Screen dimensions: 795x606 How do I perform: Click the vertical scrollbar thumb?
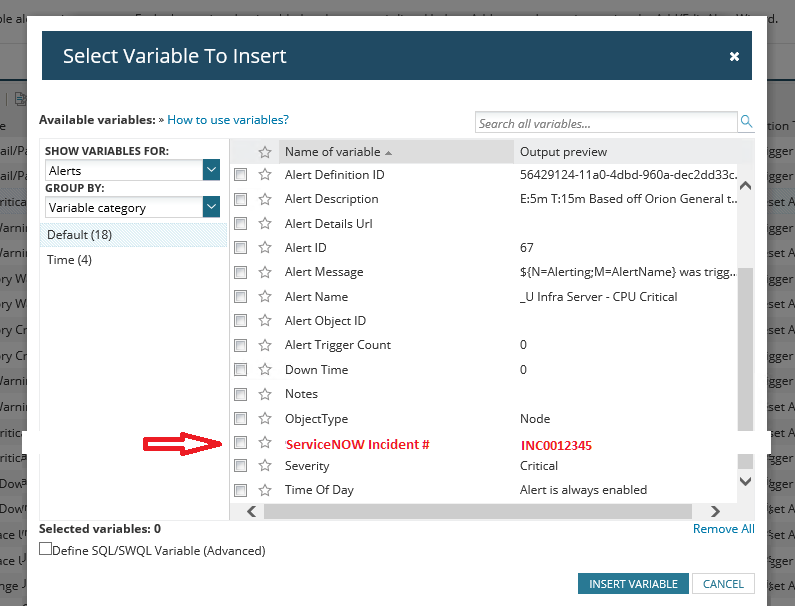click(745, 368)
